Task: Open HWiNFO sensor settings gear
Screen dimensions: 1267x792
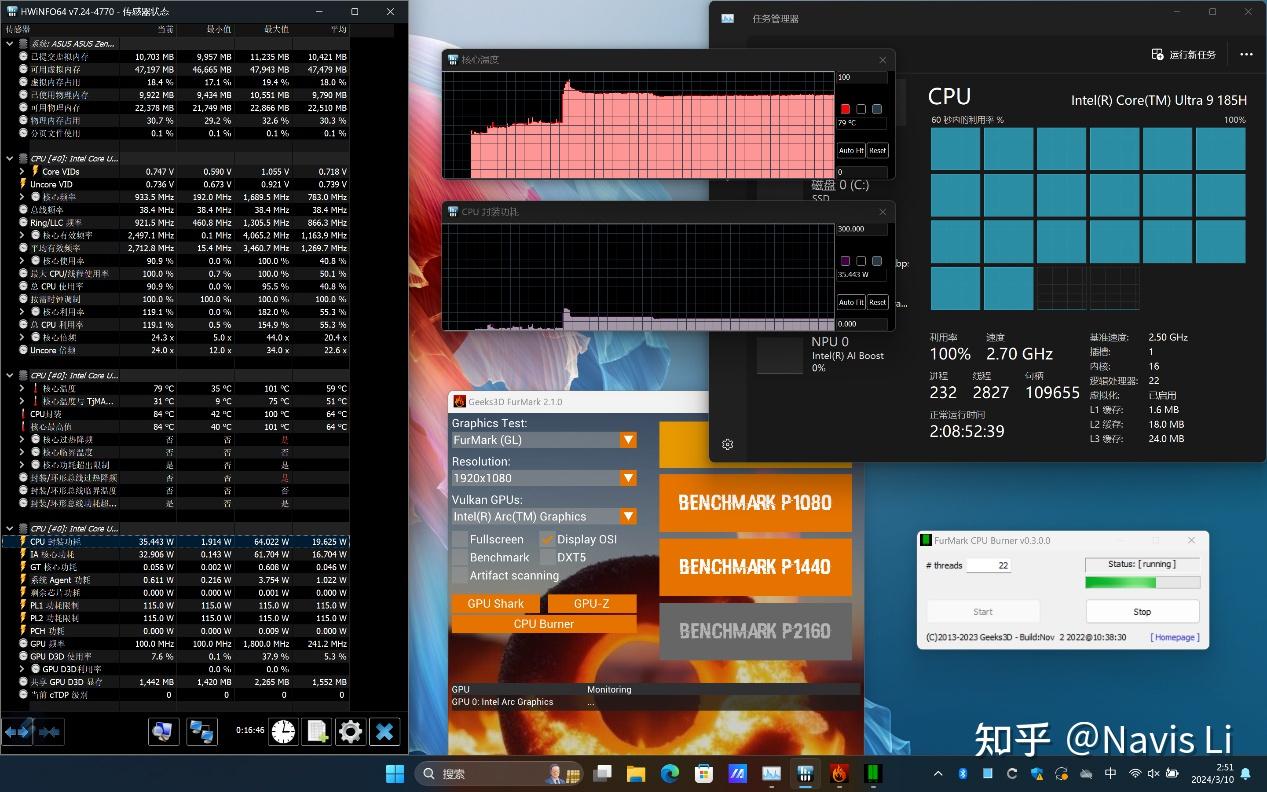Action: [x=350, y=732]
